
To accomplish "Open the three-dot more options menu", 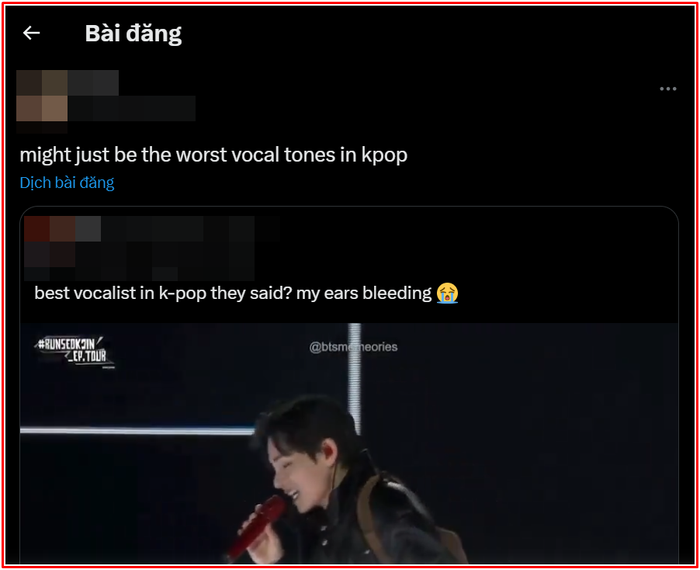I will (668, 89).
